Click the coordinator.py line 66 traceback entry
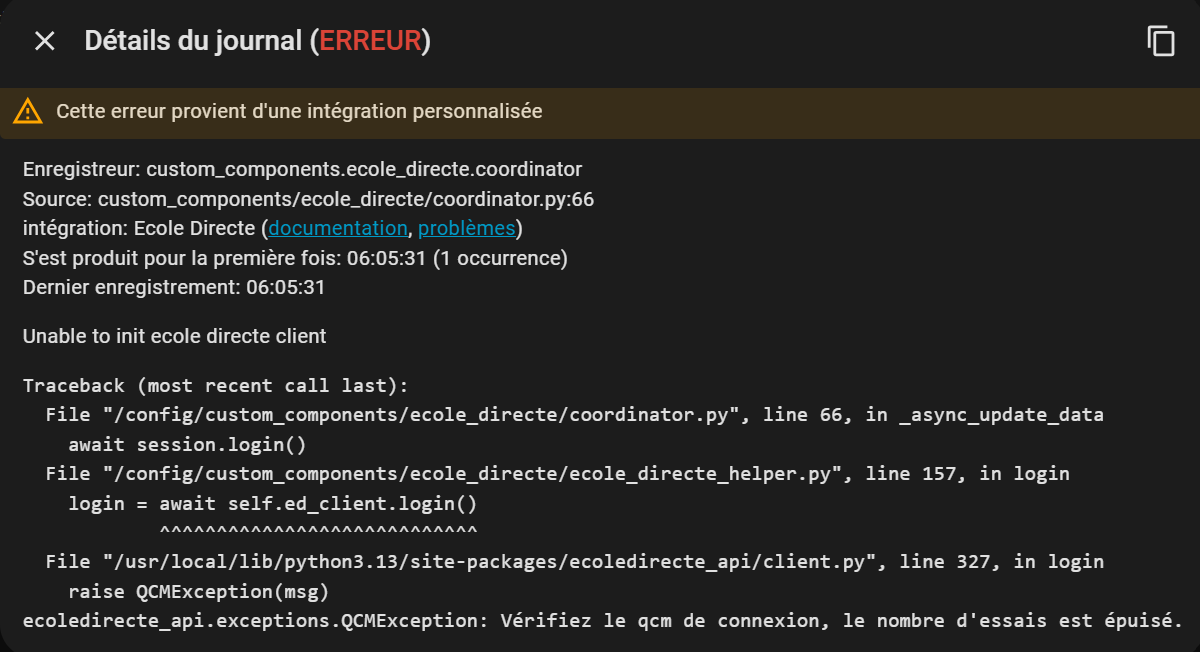1200x652 pixels. pos(574,414)
